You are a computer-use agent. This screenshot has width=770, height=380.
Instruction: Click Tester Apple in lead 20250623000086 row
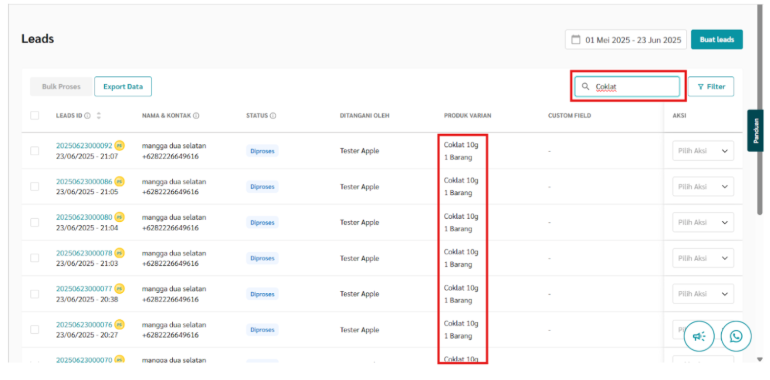359,187
